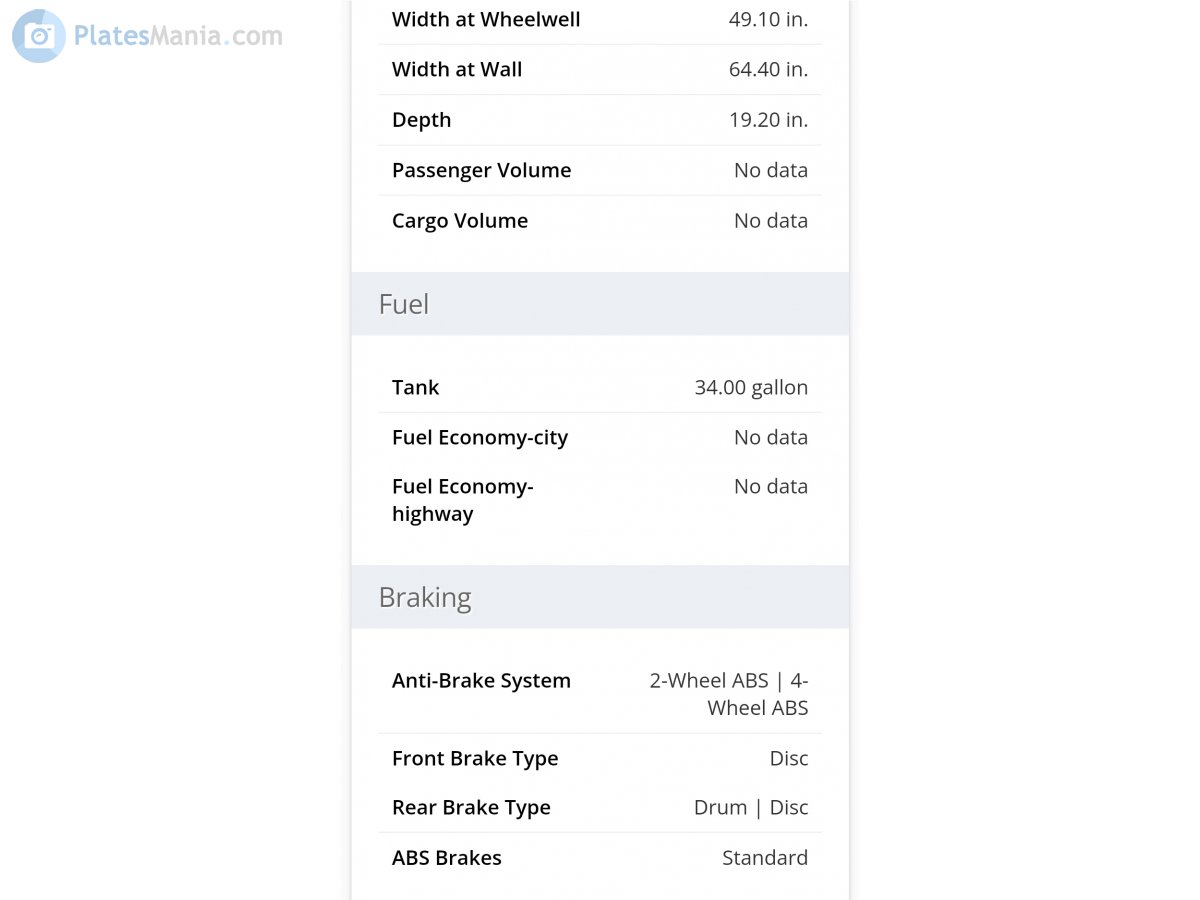Select the 34.00 gallon tank value
Viewport: 1200px width, 900px height.
pos(751,387)
